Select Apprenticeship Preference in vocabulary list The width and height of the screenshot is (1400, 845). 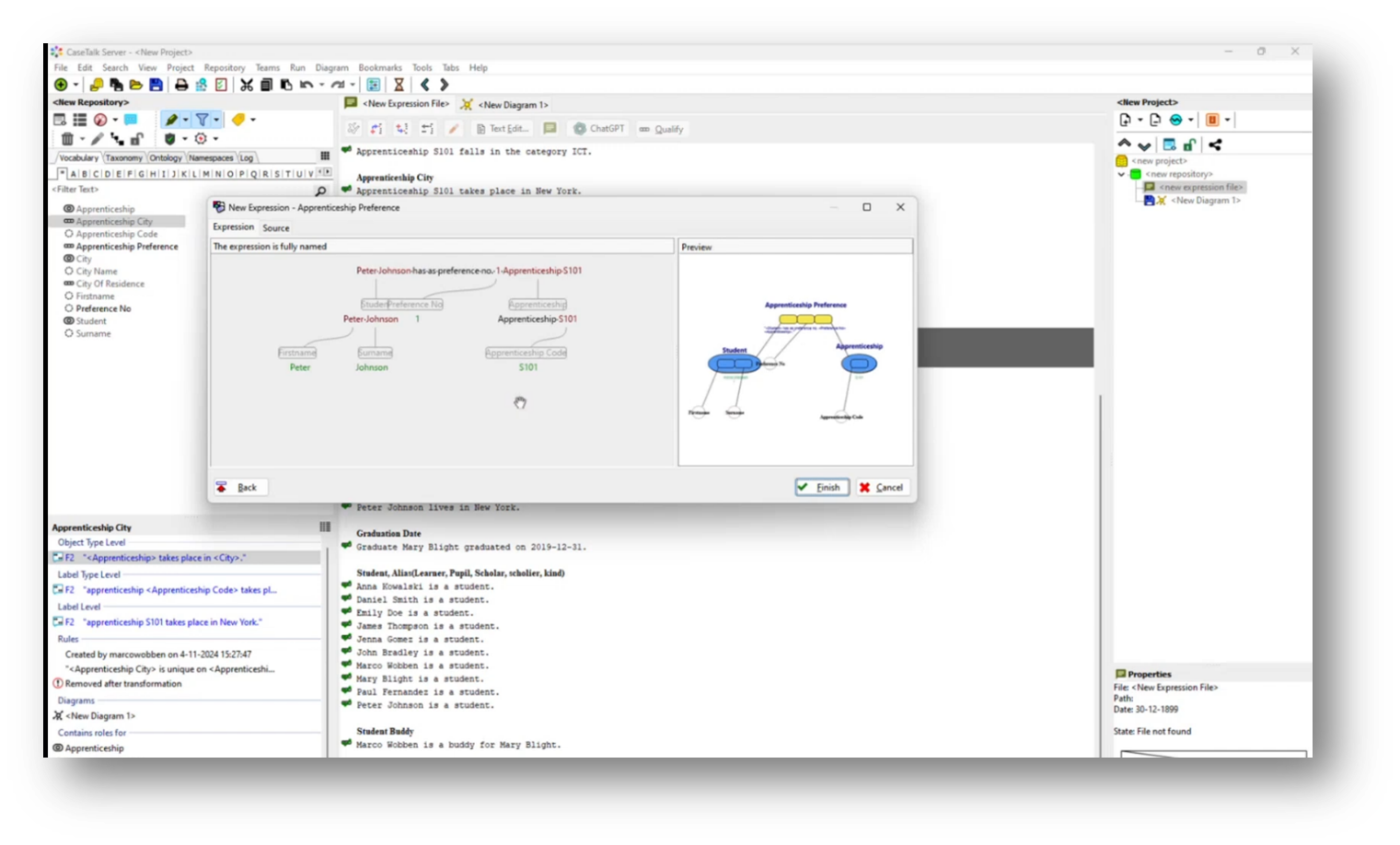121,247
